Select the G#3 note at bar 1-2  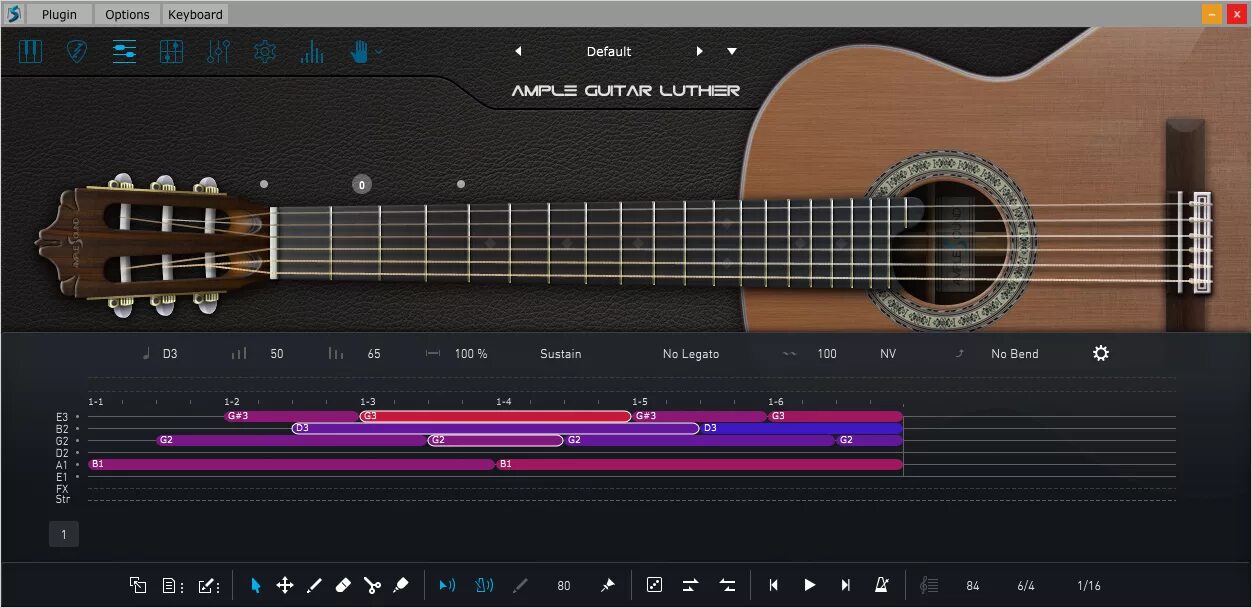[x=292, y=416]
